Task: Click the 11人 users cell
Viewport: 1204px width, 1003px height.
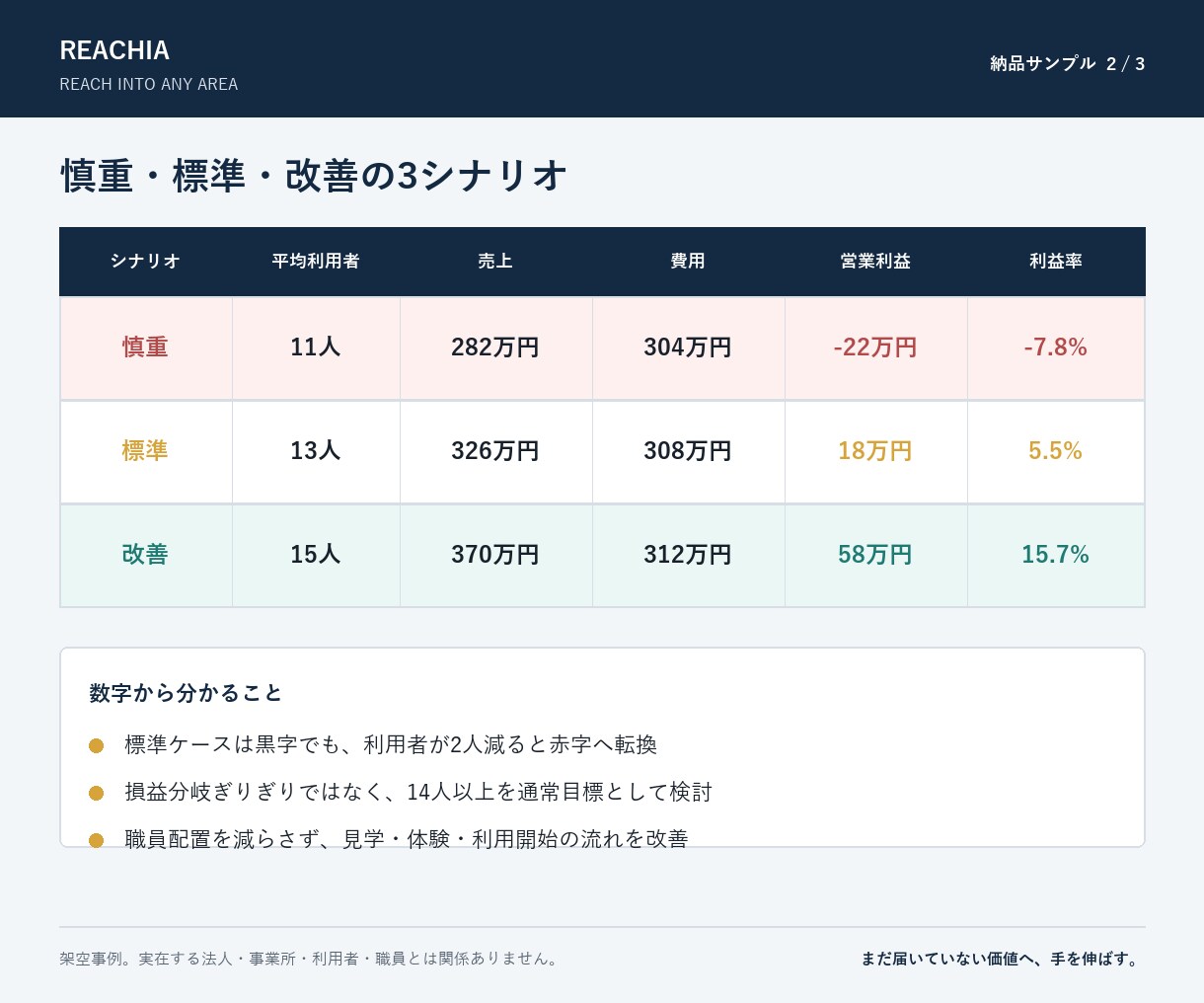Action: coord(316,347)
